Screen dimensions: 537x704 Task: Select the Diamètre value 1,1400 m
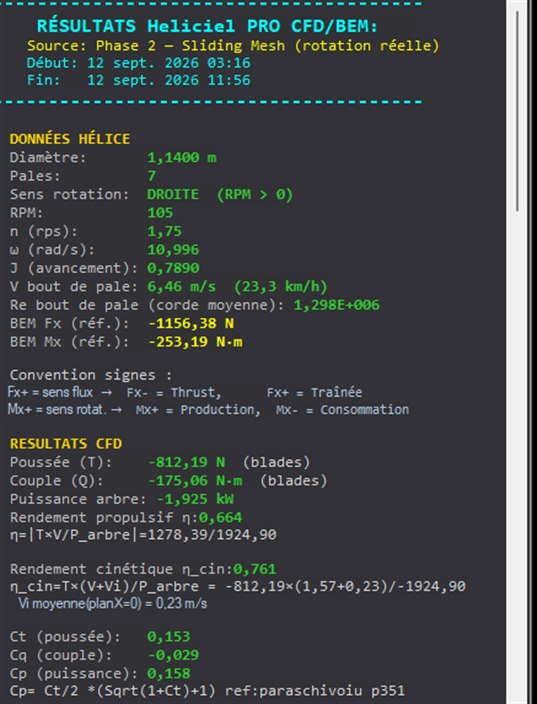[x=182, y=158]
